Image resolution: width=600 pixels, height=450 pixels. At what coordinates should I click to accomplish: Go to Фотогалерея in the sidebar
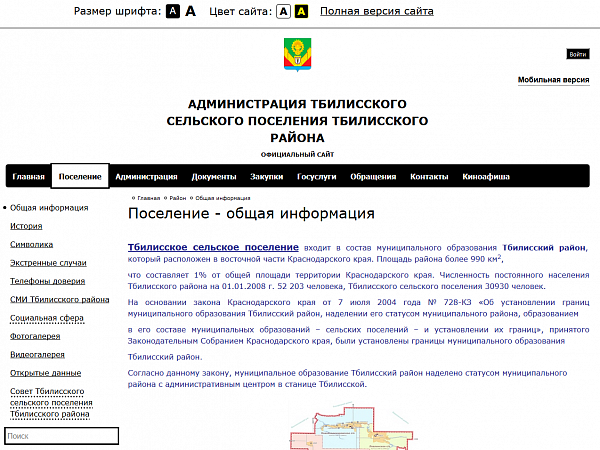tap(36, 335)
